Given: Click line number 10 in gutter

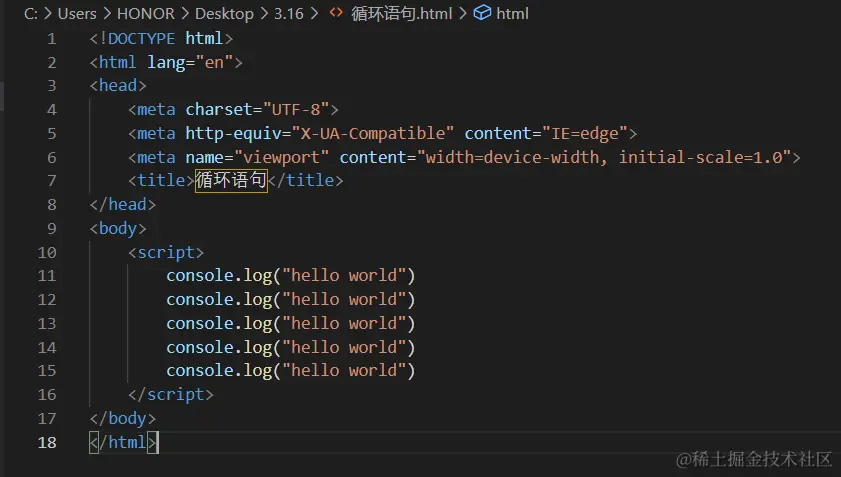Looking at the screenshot, I should pyautogui.click(x=47, y=252).
